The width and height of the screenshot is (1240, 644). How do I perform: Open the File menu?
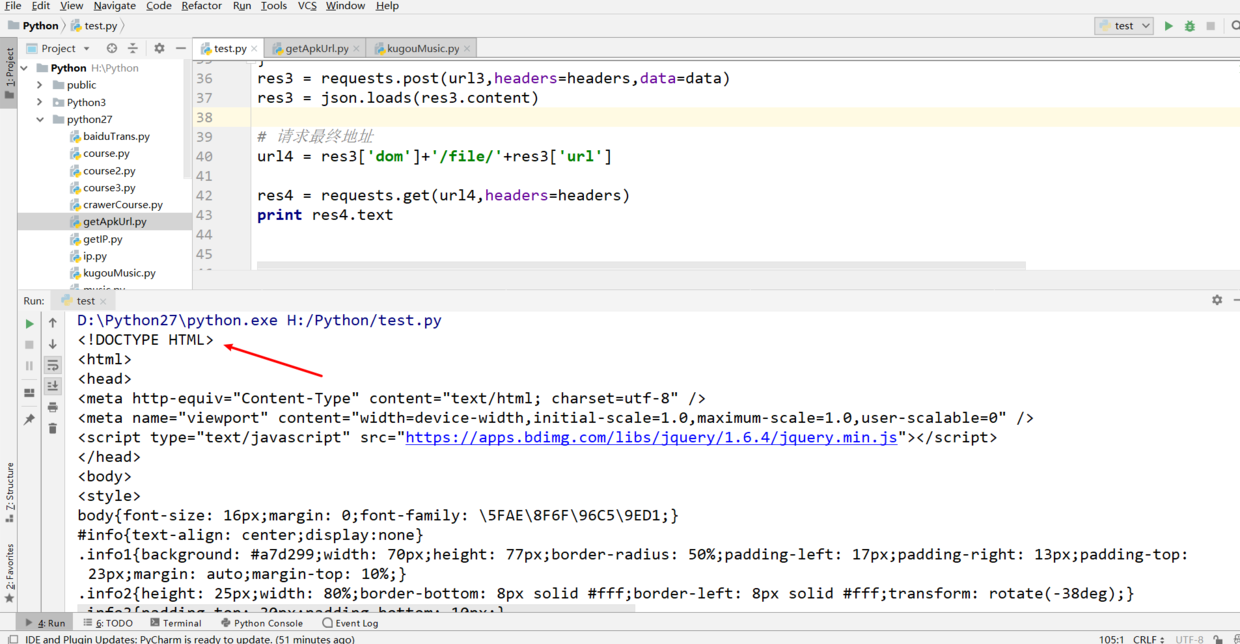click(x=13, y=6)
